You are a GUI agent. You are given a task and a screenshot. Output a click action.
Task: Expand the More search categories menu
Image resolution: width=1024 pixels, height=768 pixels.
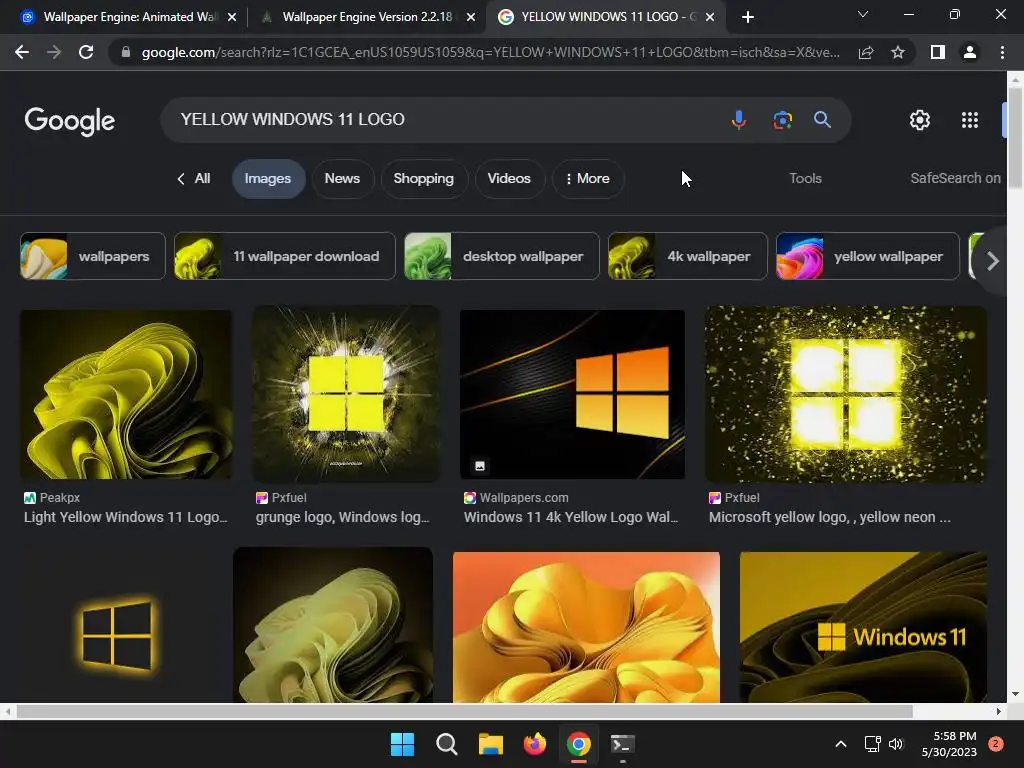[588, 178]
